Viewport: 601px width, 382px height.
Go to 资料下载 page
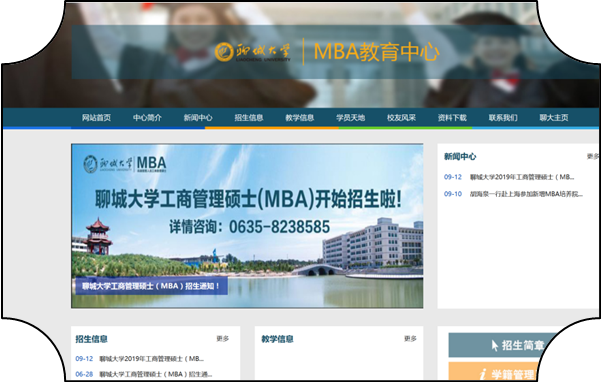[x=452, y=118]
